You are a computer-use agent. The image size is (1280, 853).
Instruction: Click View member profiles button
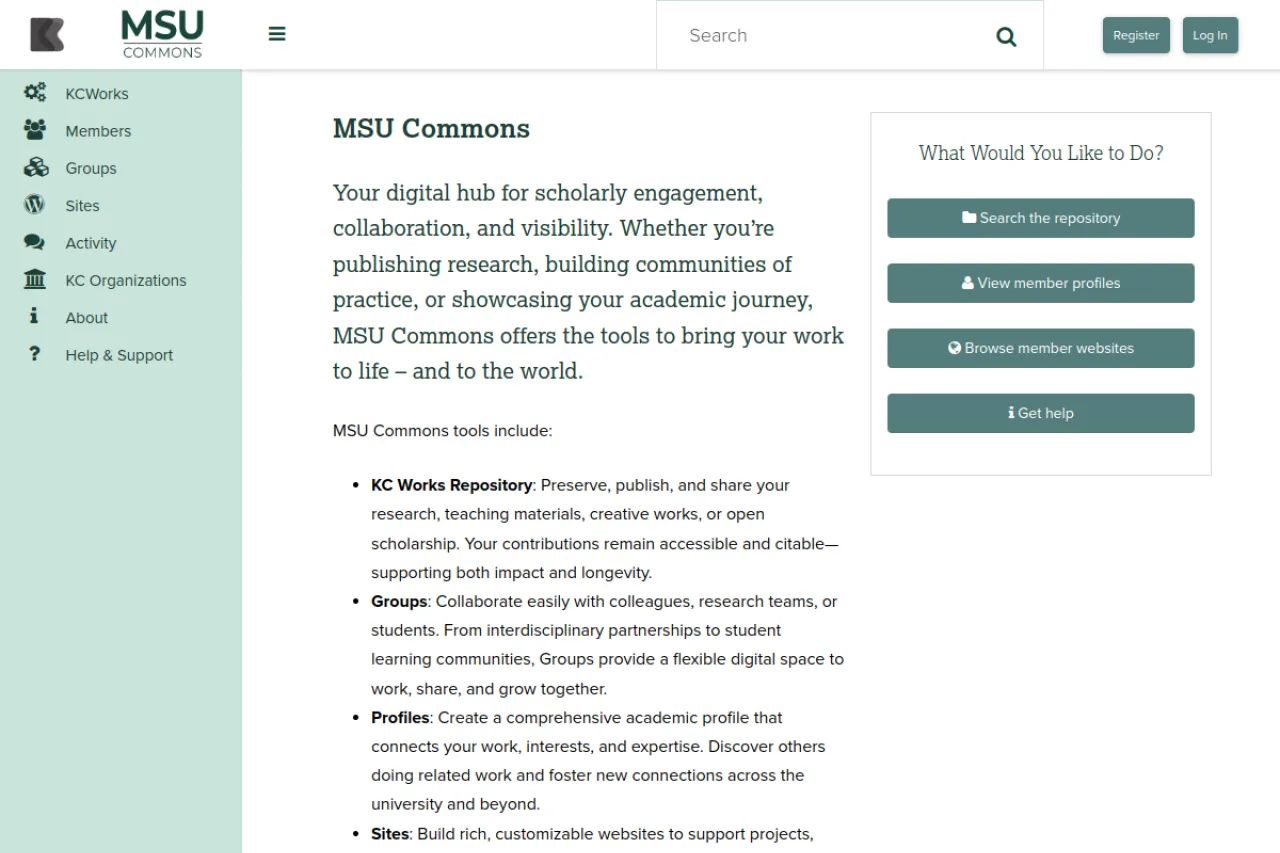[x=1040, y=283]
